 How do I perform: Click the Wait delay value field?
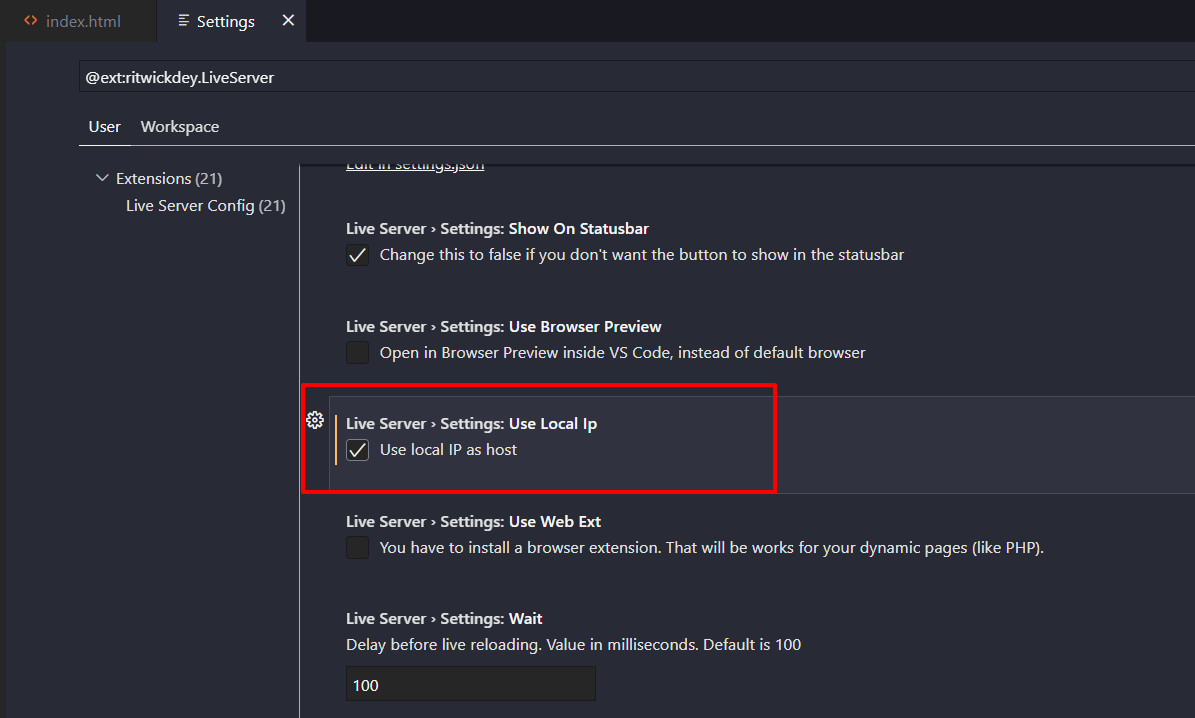(x=471, y=684)
